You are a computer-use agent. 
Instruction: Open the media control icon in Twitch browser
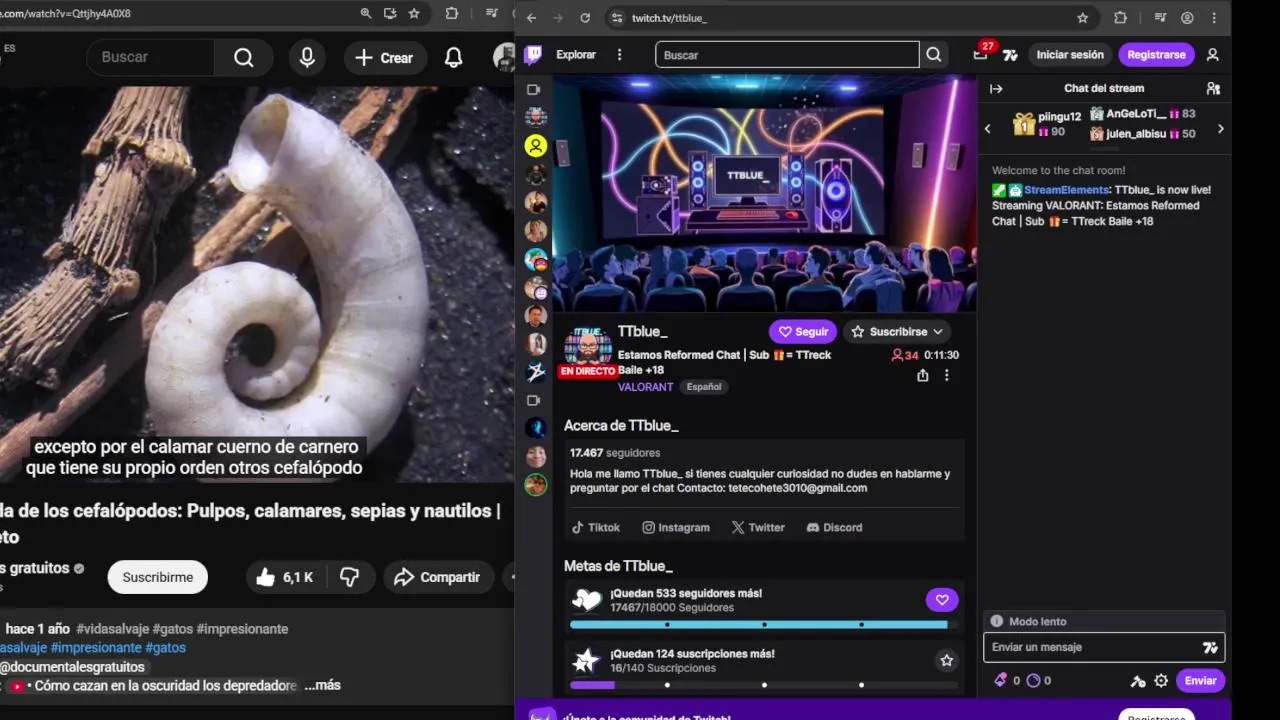[1159, 18]
